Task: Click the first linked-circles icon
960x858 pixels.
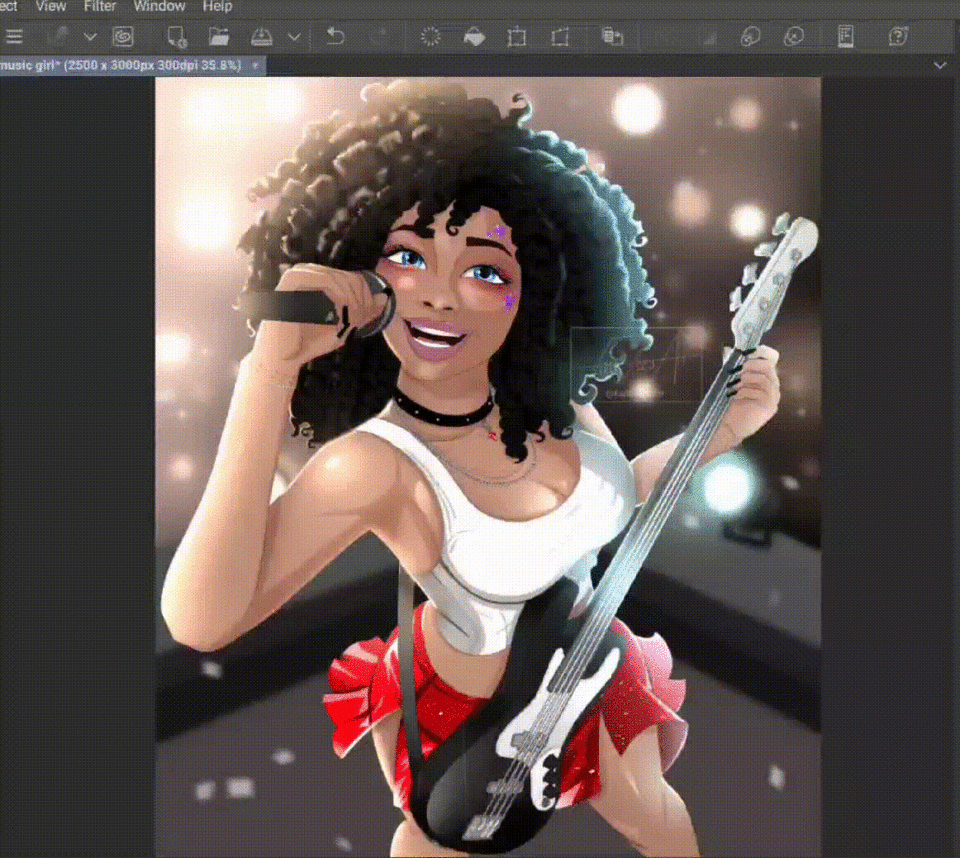Action: point(751,37)
